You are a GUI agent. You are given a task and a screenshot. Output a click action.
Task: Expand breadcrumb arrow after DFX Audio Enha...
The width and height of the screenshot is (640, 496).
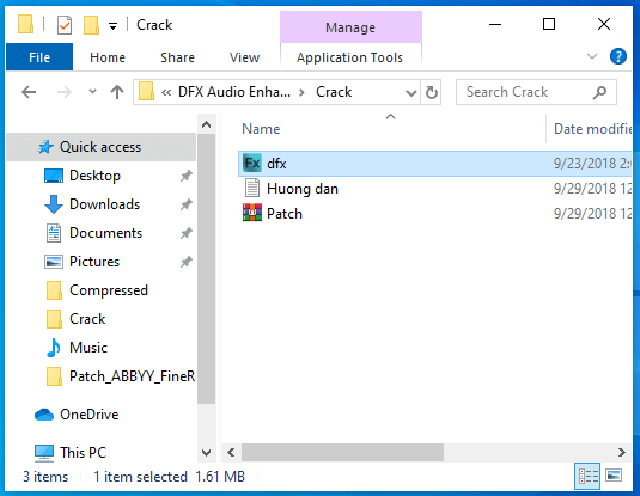[302, 93]
